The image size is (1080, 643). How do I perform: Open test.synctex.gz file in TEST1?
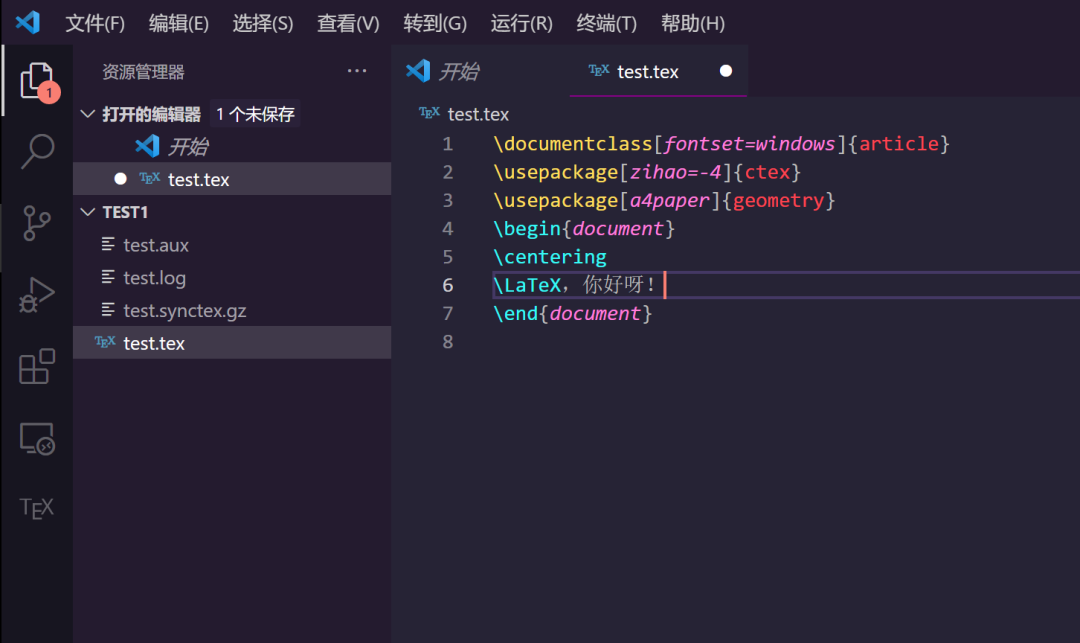232,310
